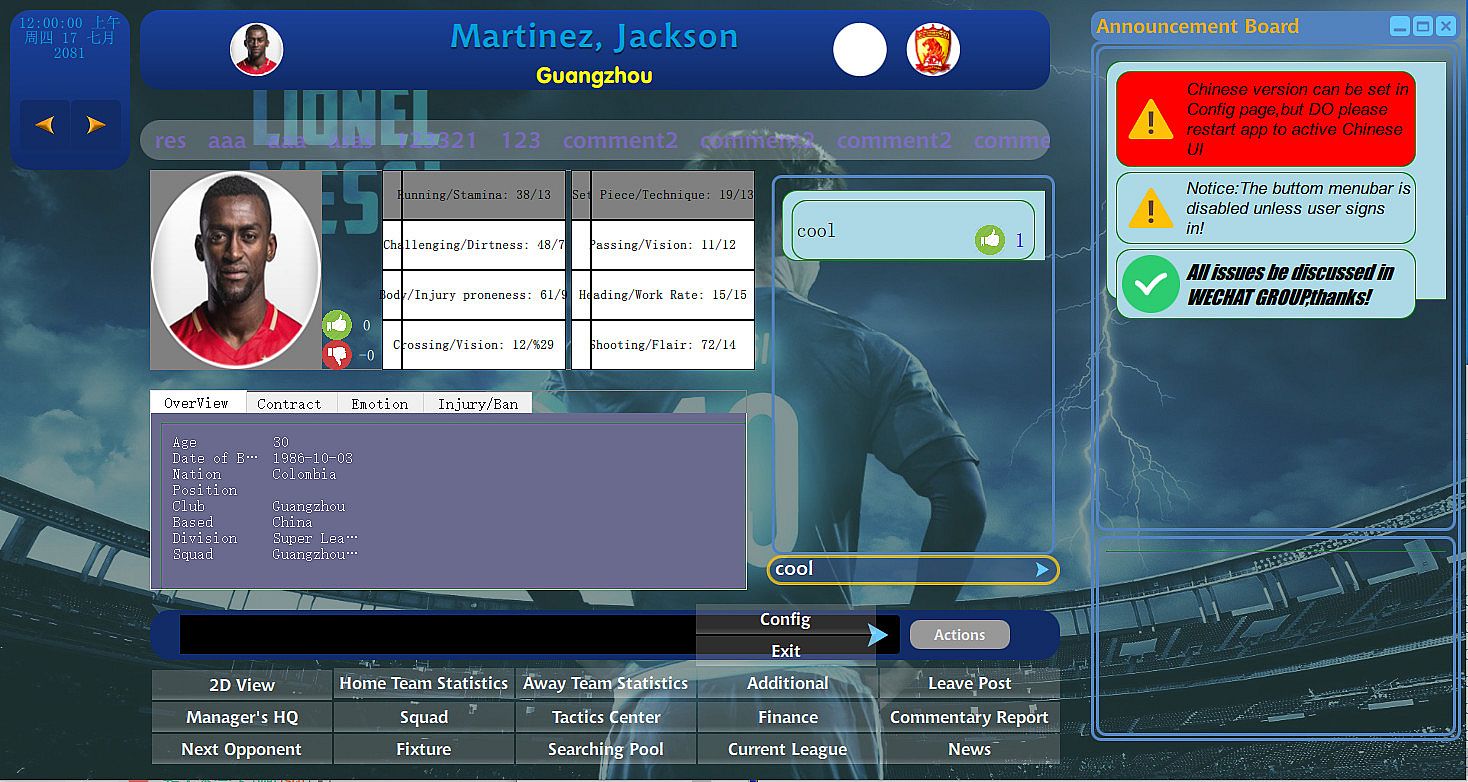Click "res" in the scrolling comment ticker

click(x=170, y=141)
